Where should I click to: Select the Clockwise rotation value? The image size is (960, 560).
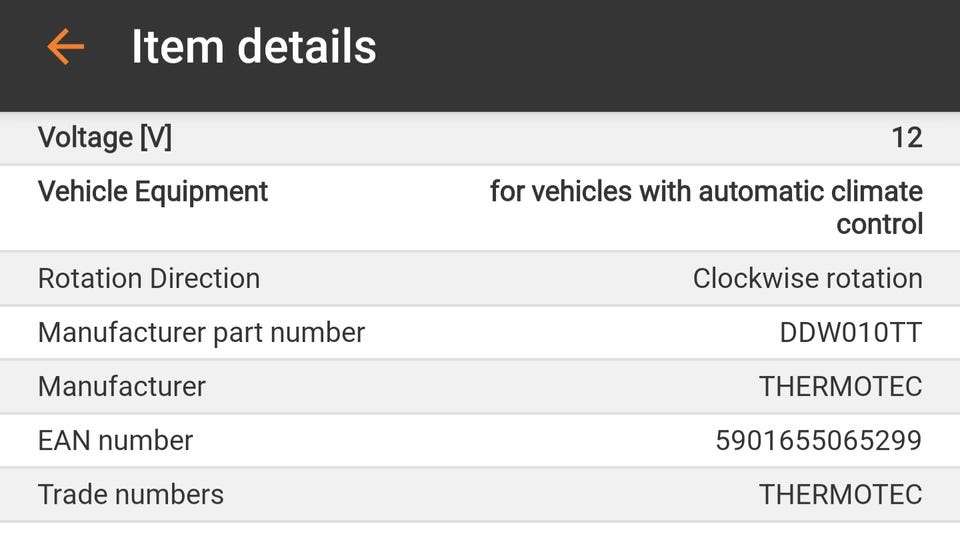807,278
